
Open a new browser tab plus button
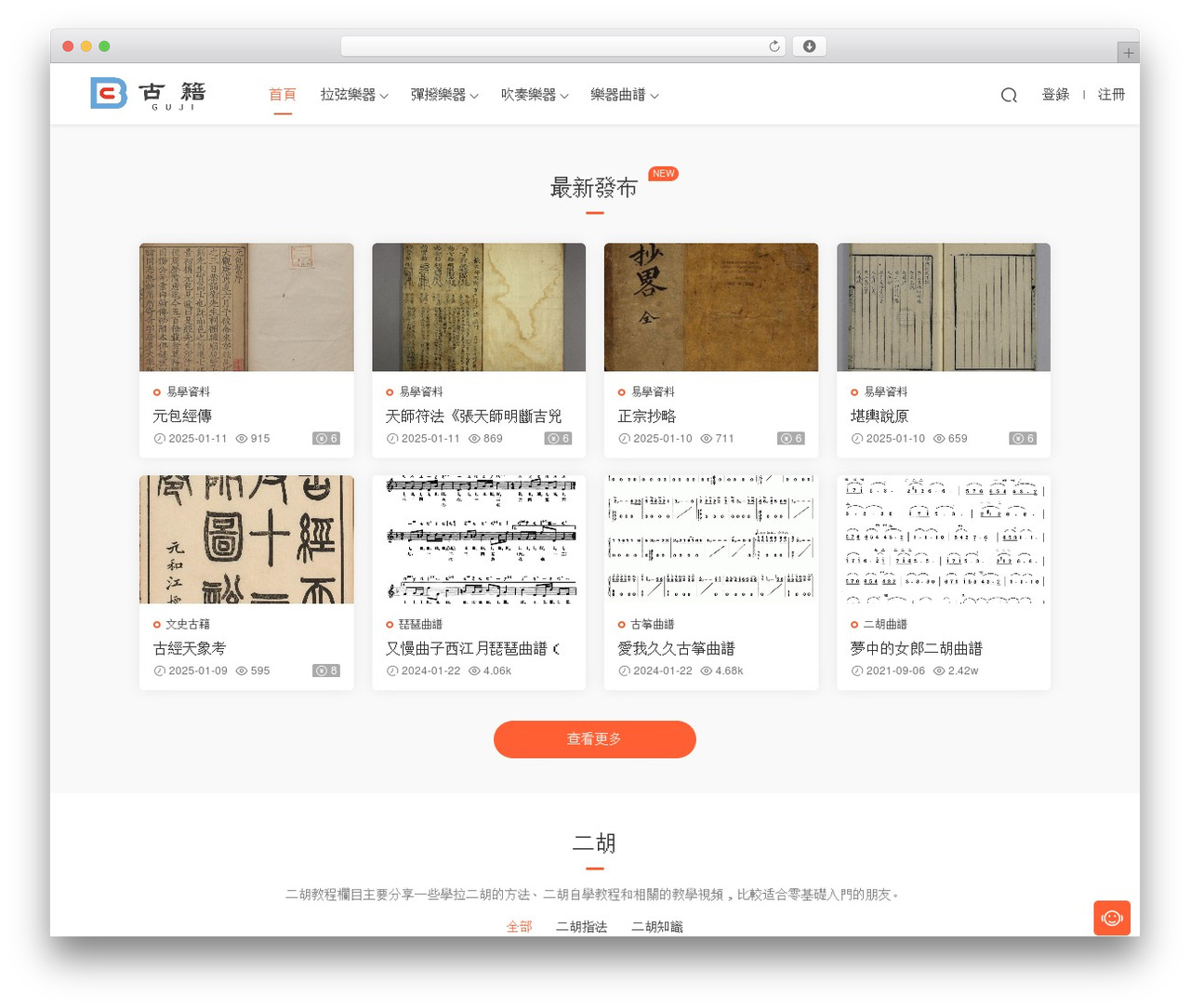pos(1128,53)
